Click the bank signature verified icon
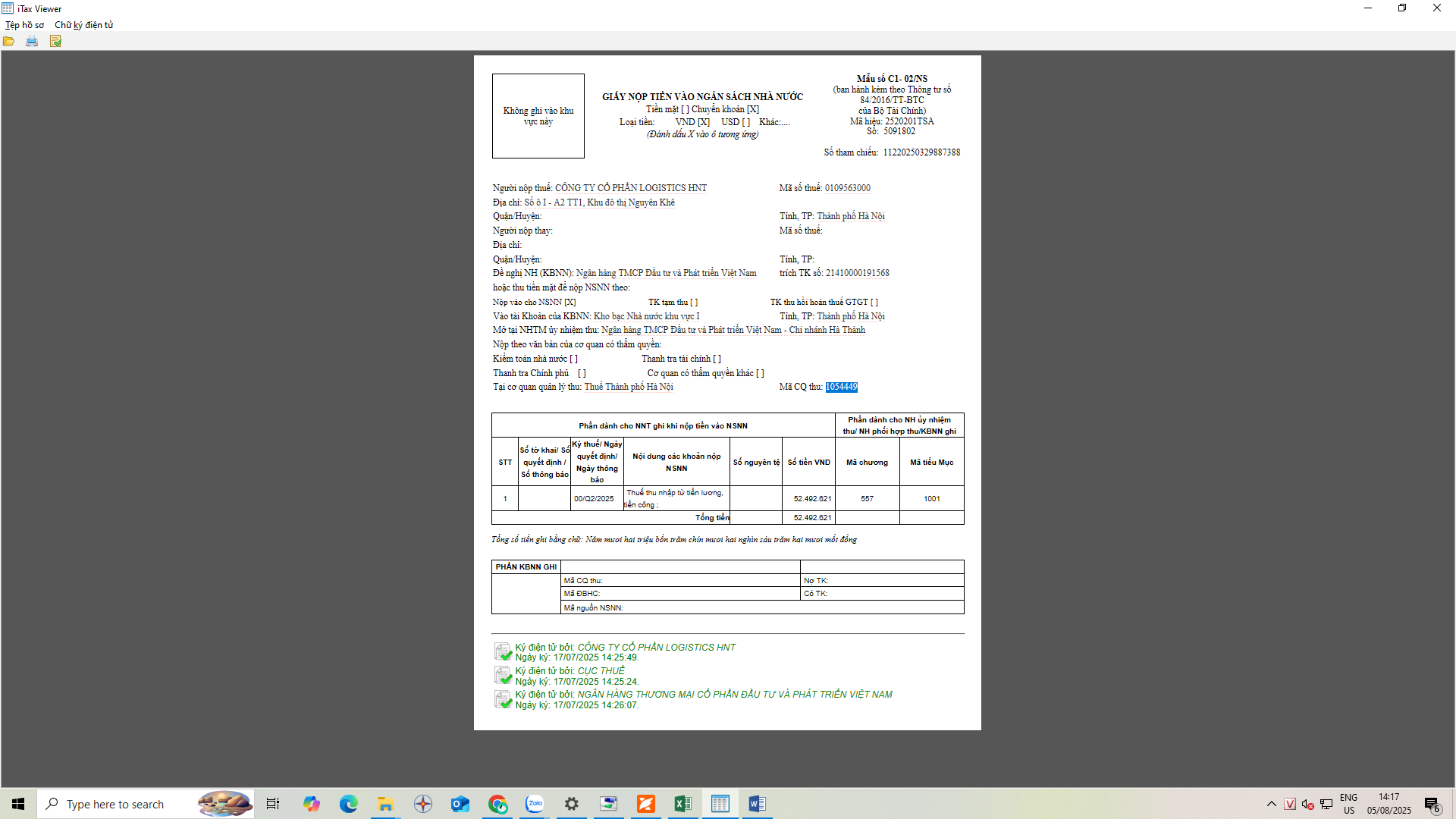 503,699
